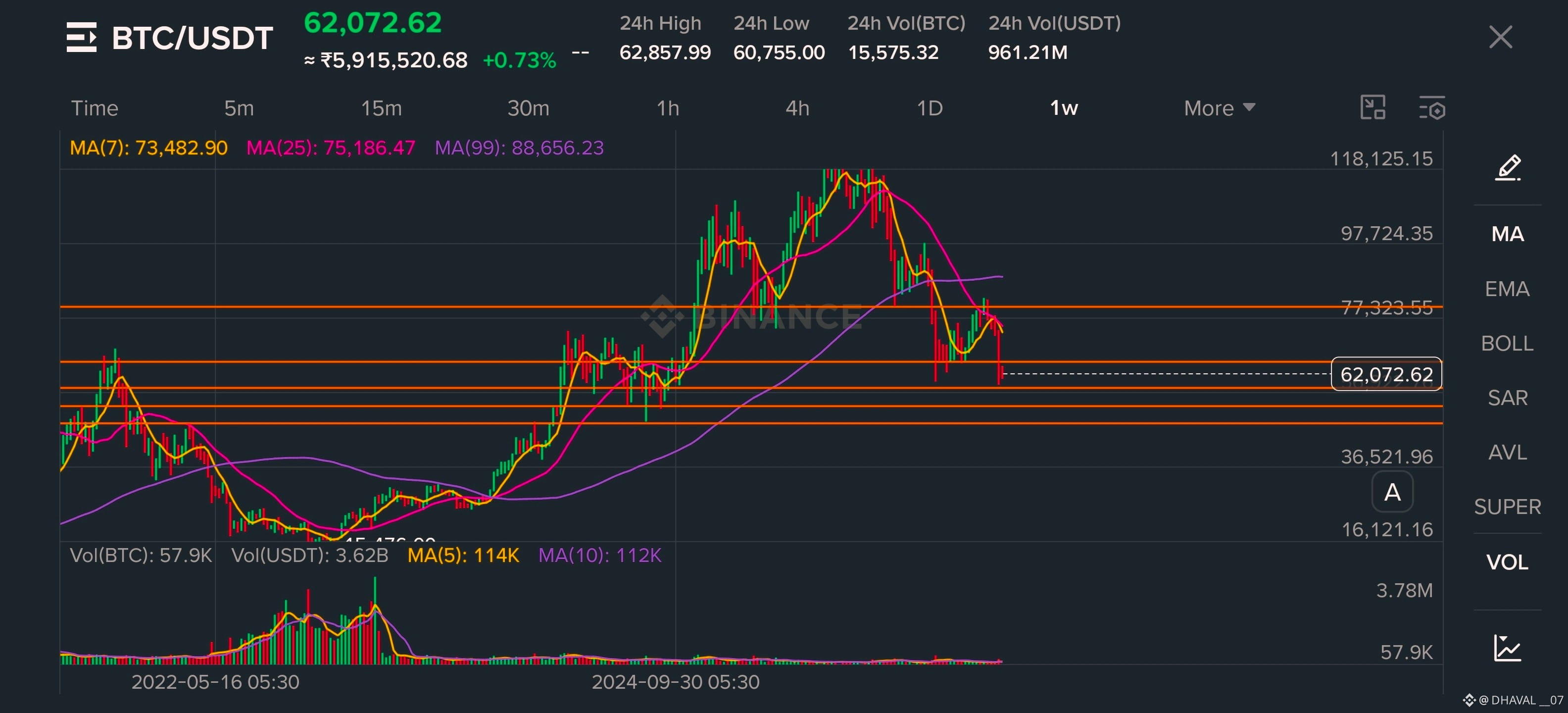Tap the 24h Vol(USDT) value 961.21M
This screenshot has height=713, width=1568.
point(1028,52)
